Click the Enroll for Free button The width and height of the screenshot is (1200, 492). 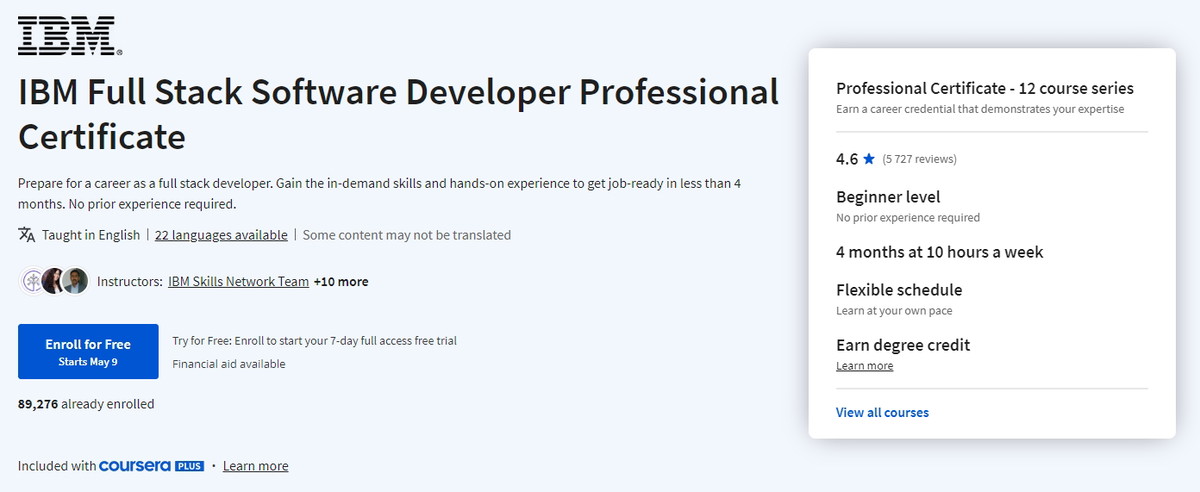pyautogui.click(x=88, y=351)
